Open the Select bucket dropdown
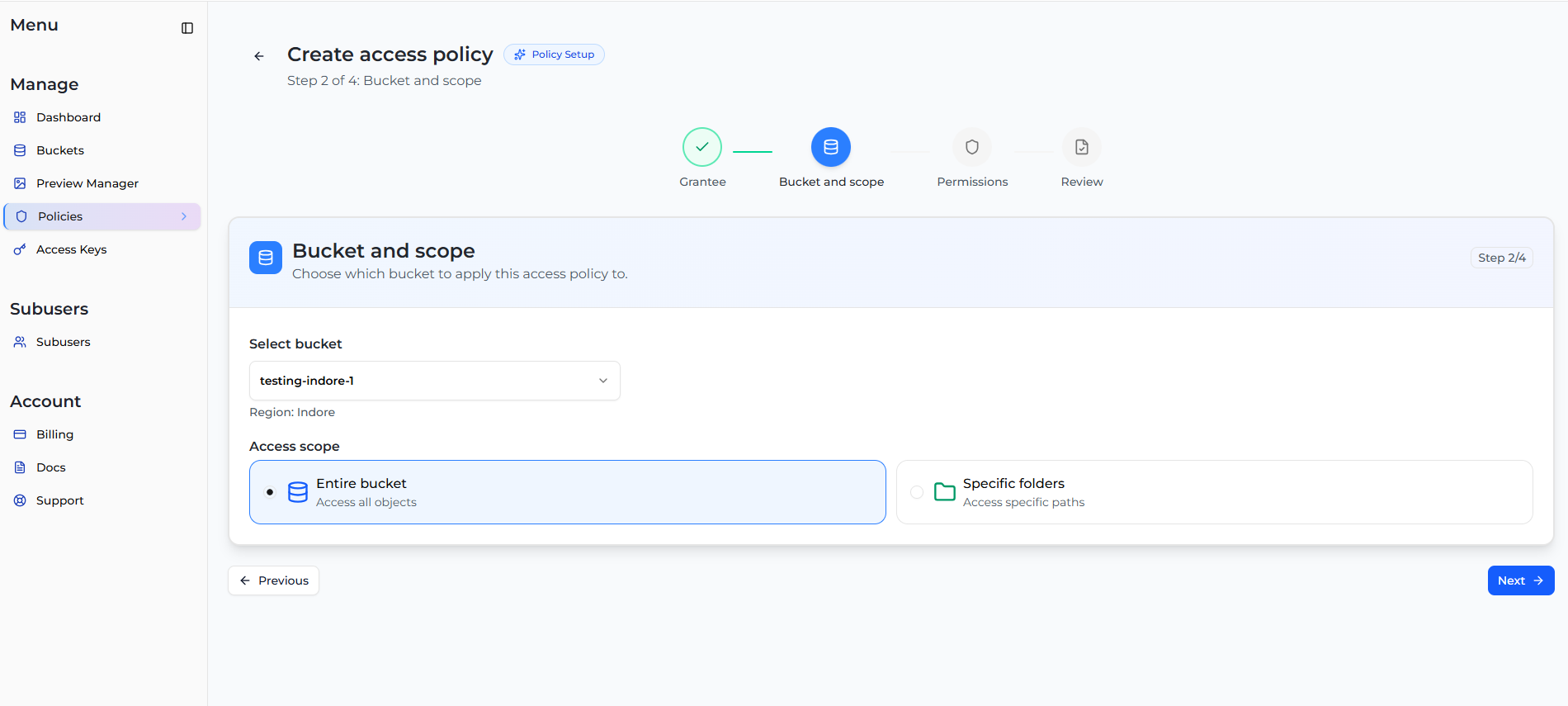The width and height of the screenshot is (1568, 706). coord(435,381)
